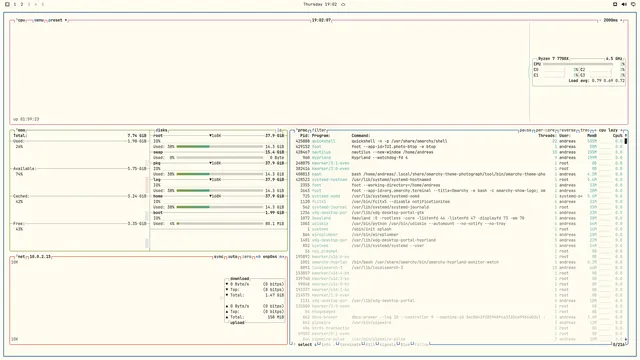Switch to workspace 2
640x360 pixels.
22,4
